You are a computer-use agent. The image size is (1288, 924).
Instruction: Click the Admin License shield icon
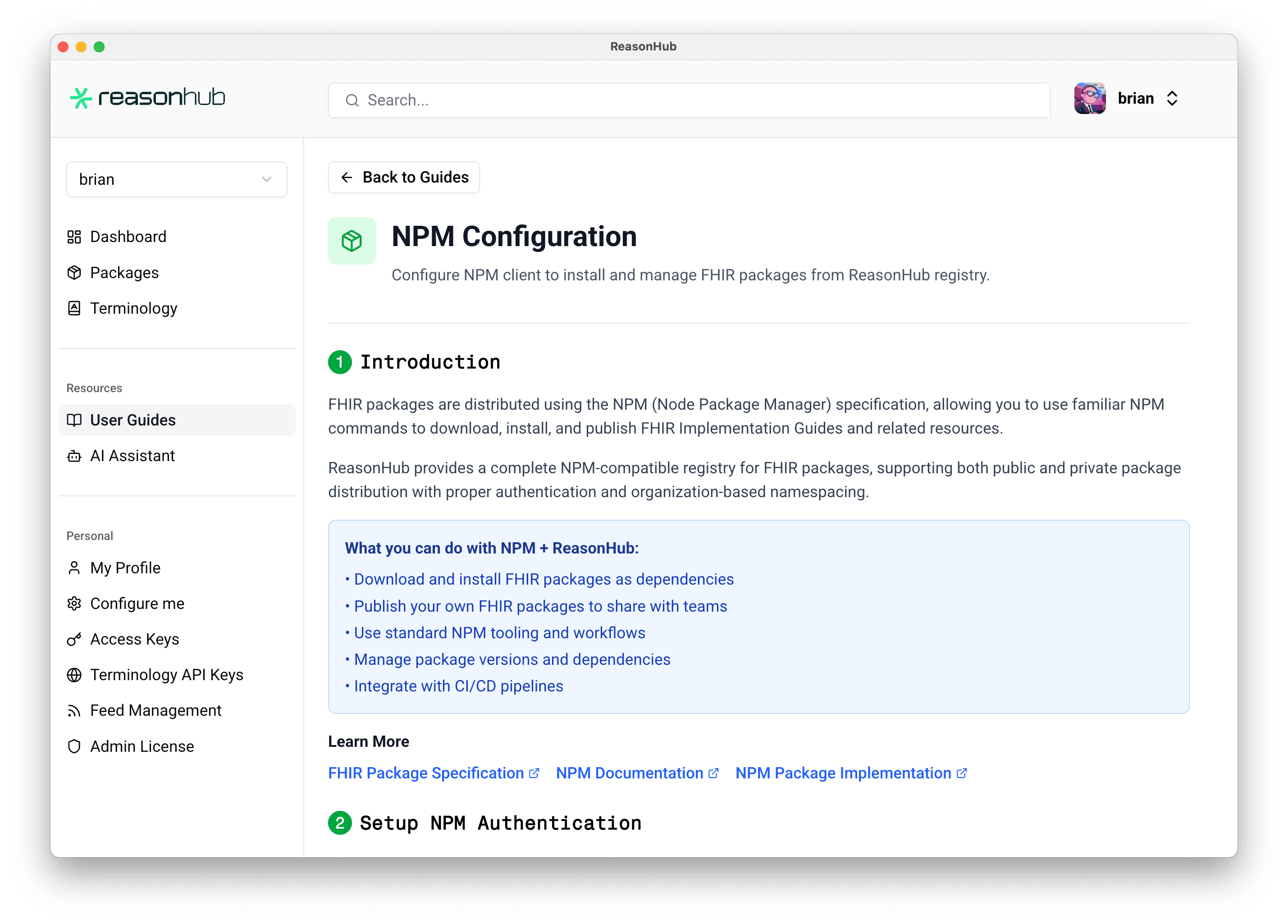(74, 746)
